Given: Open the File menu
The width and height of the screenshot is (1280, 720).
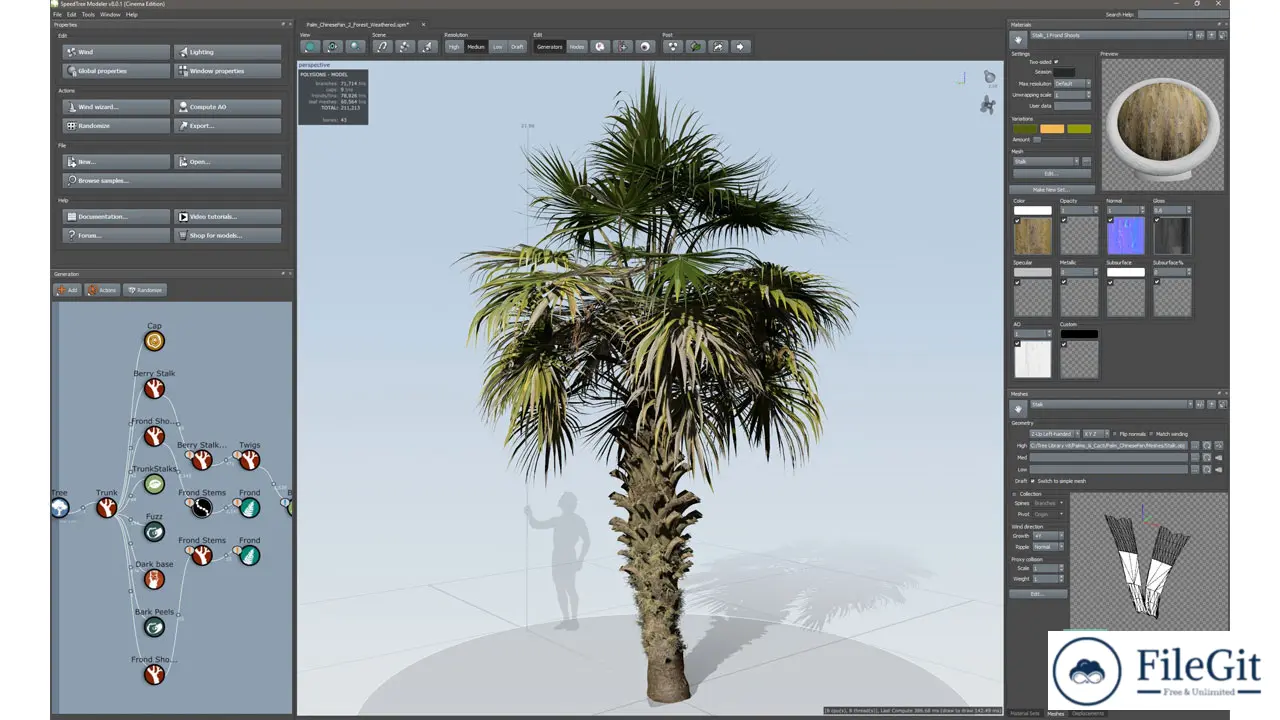Looking at the screenshot, I should click(57, 15).
